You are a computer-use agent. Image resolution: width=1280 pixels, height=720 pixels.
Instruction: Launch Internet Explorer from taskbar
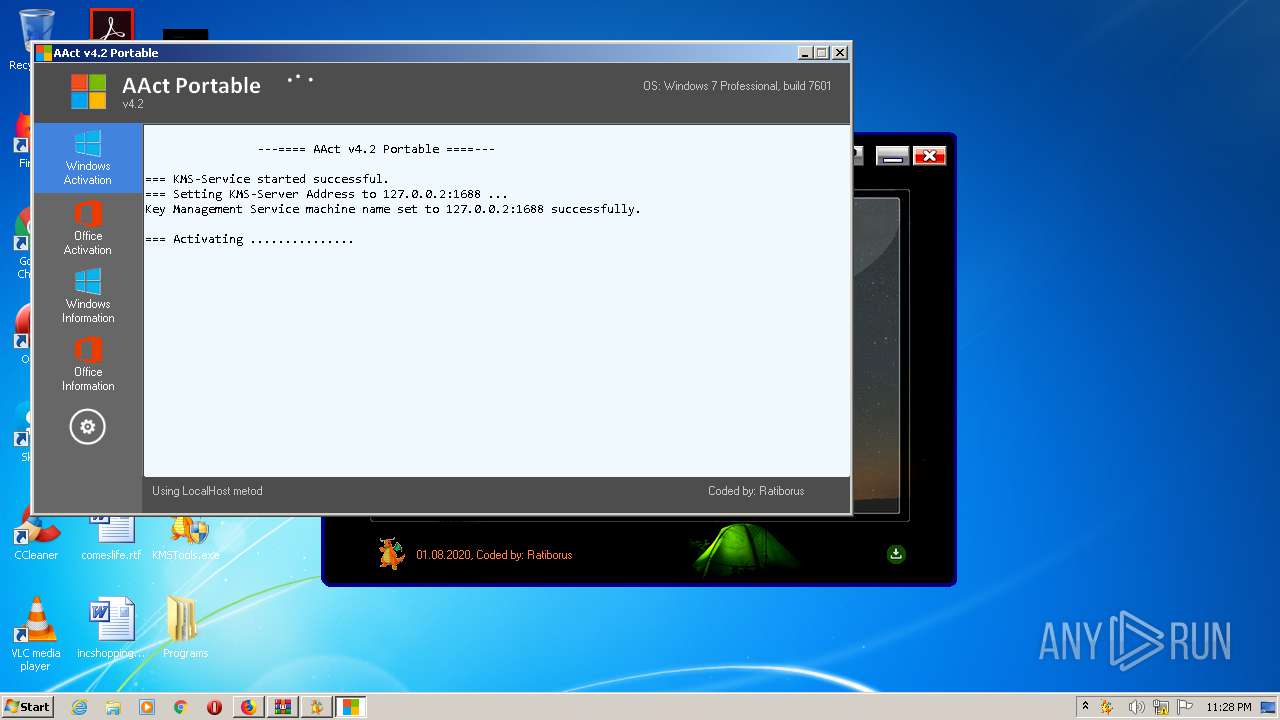coord(79,707)
